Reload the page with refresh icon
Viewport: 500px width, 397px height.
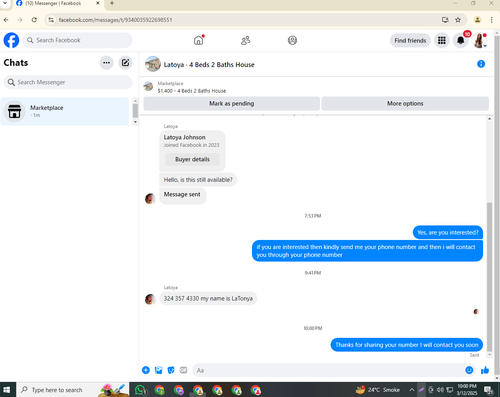[x=34, y=20]
